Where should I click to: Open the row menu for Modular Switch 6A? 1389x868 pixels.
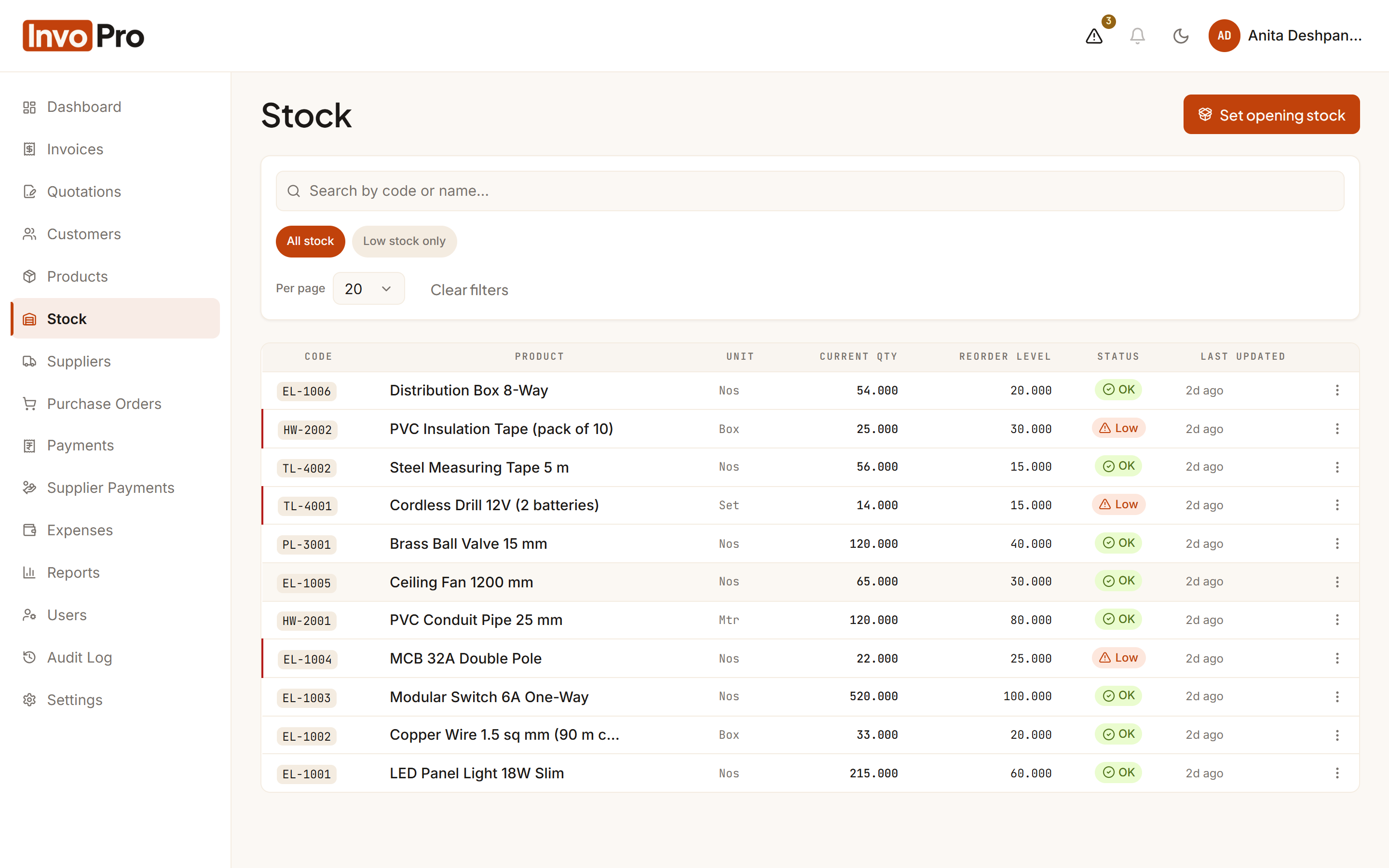coord(1337,697)
